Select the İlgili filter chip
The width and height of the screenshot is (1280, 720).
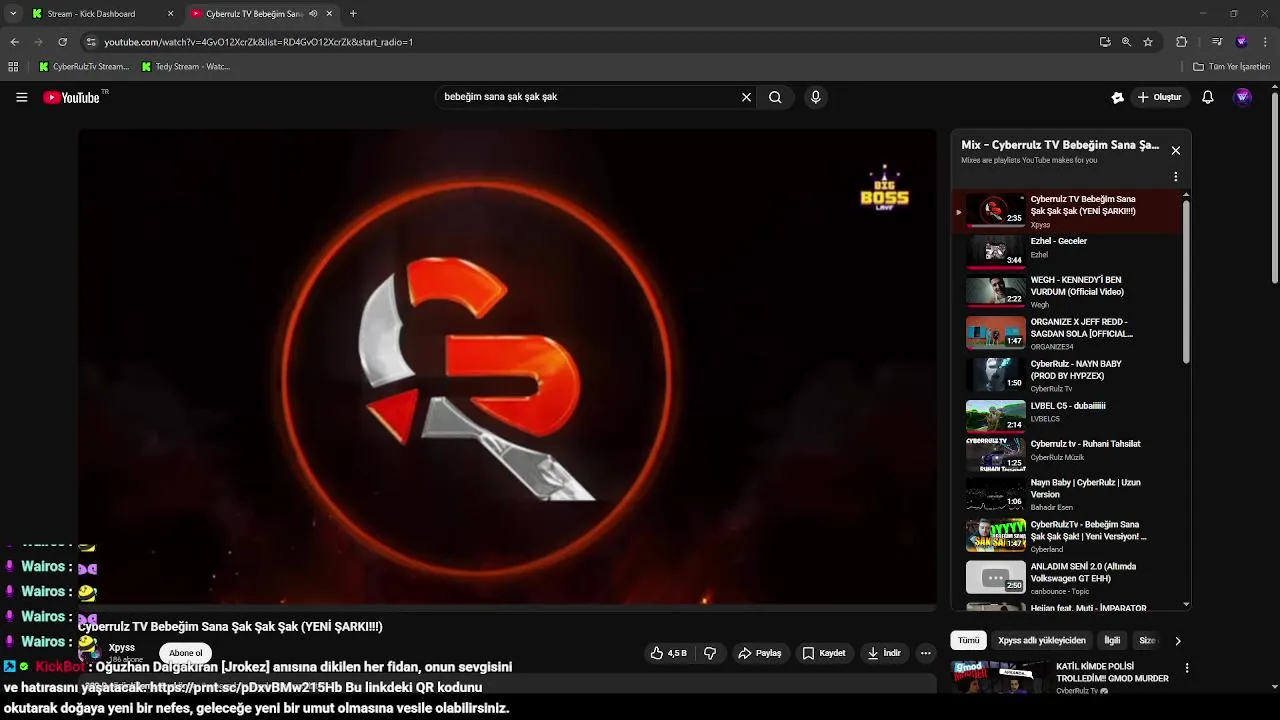coord(1112,640)
